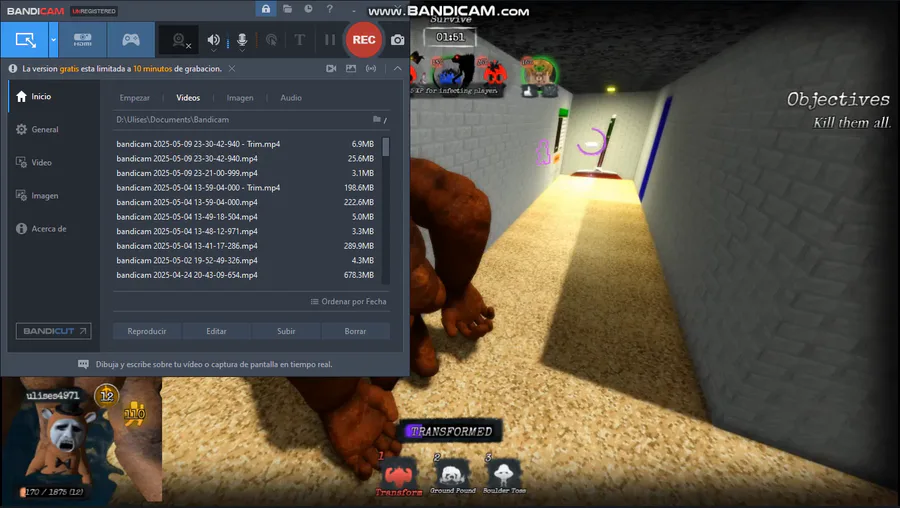Viewport: 900px width, 508px height.
Task: Toggle the microphone recording
Action: [x=242, y=40]
